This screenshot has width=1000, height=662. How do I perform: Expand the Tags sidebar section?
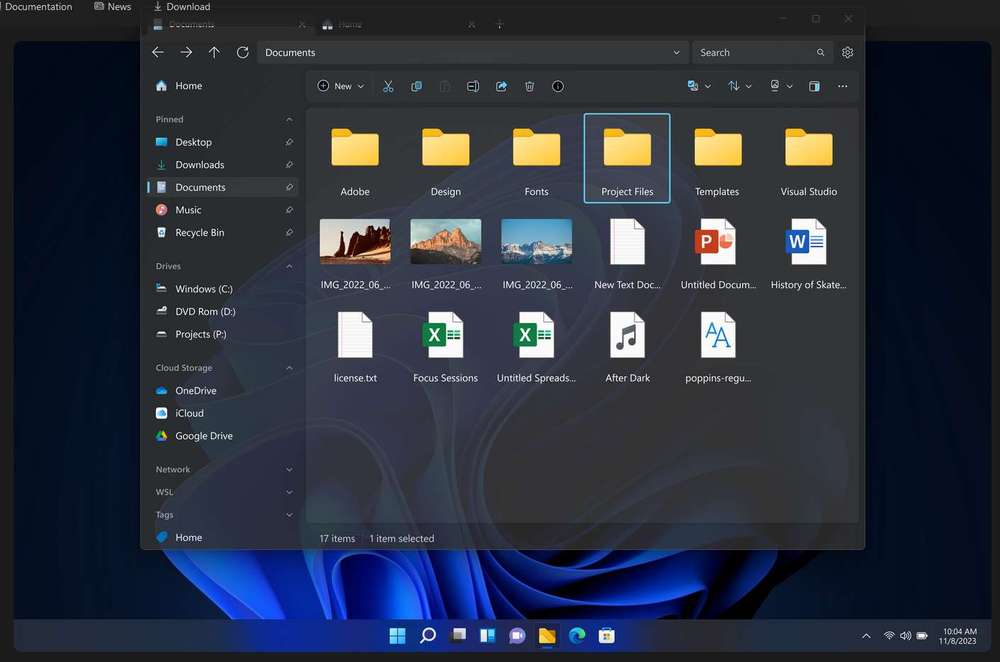tap(290, 515)
